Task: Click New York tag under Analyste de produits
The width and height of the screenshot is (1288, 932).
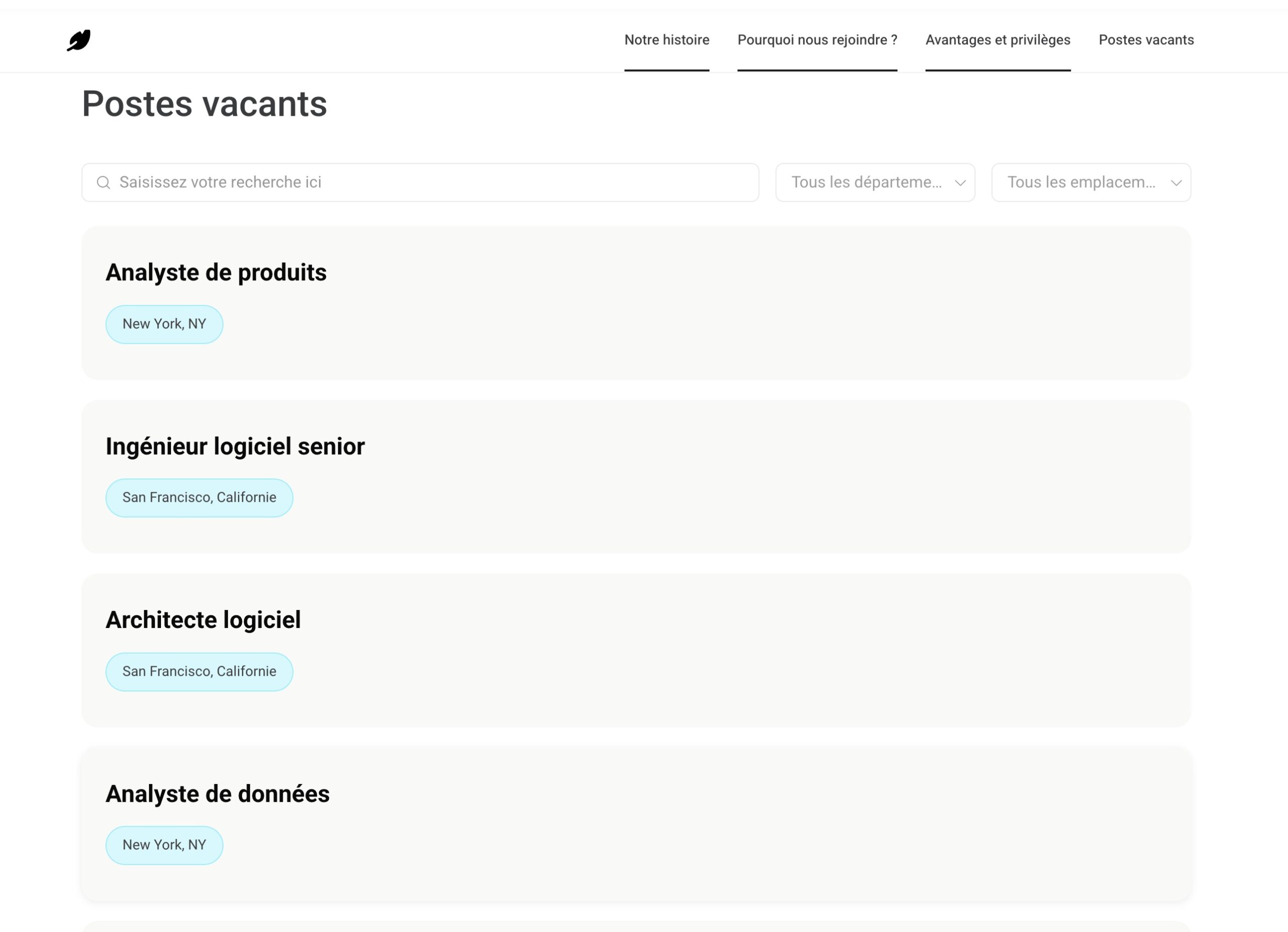Action: click(164, 324)
